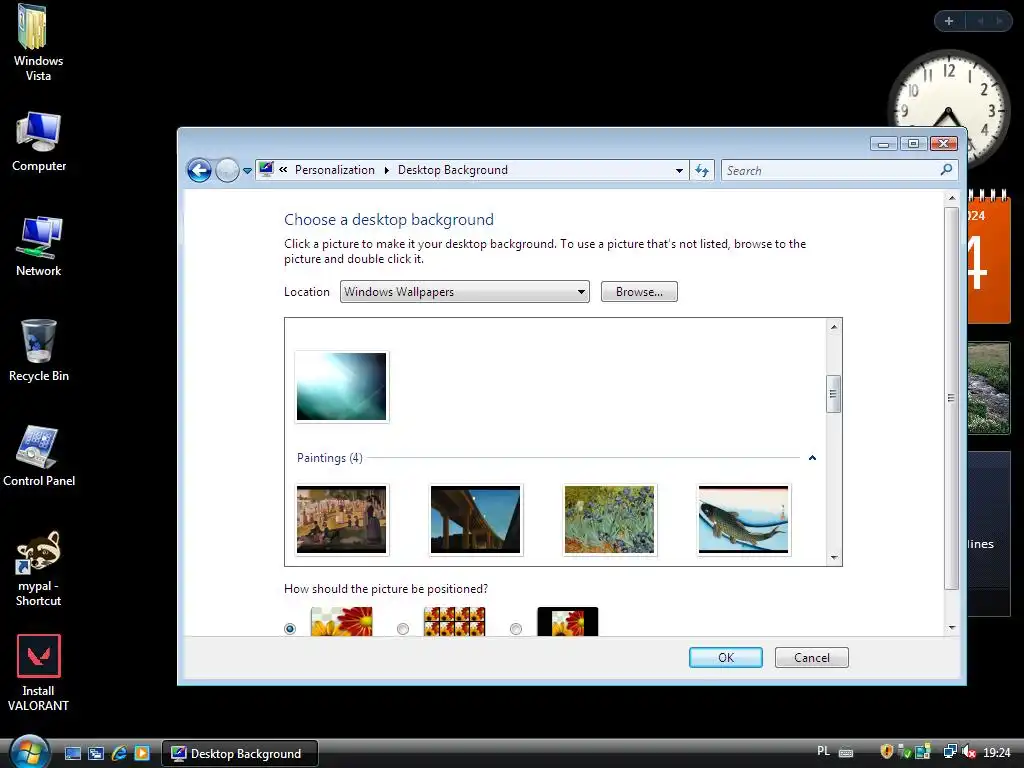This screenshot has height=768, width=1024.
Task: Collapse the Paintings (4) group
Action: click(x=812, y=458)
